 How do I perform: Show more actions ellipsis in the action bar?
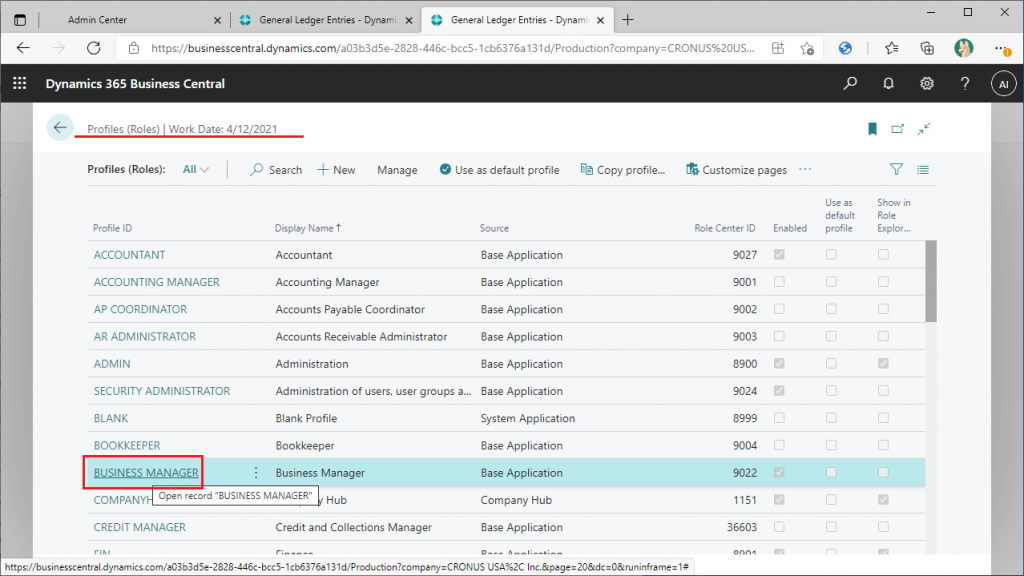[x=805, y=170]
